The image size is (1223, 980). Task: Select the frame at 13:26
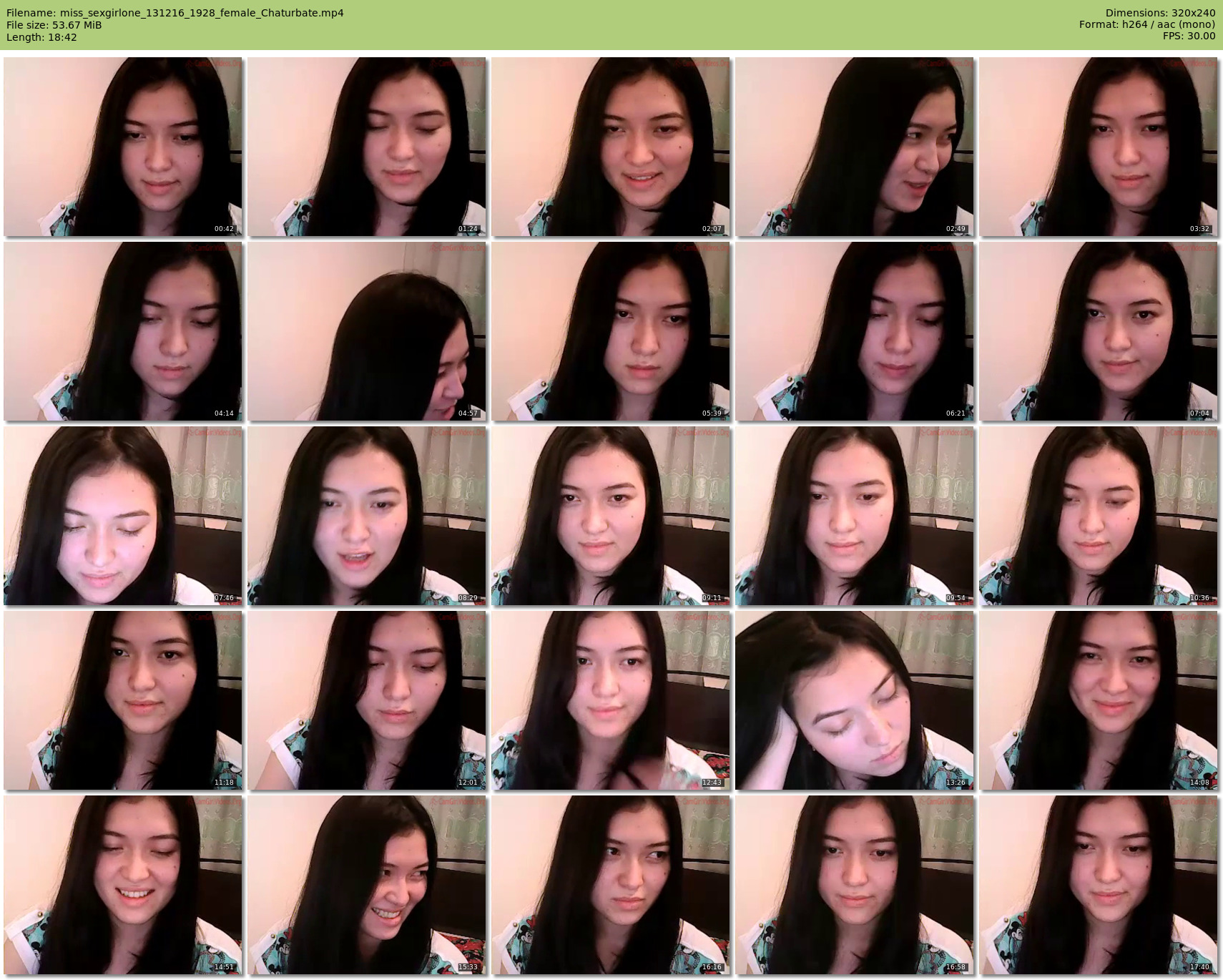(855, 700)
